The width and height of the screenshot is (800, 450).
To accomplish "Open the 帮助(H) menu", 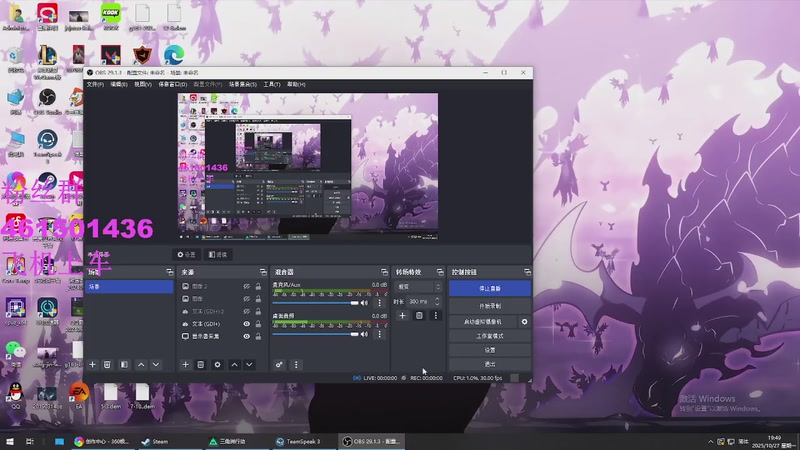I will pyautogui.click(x=296, y=84).
